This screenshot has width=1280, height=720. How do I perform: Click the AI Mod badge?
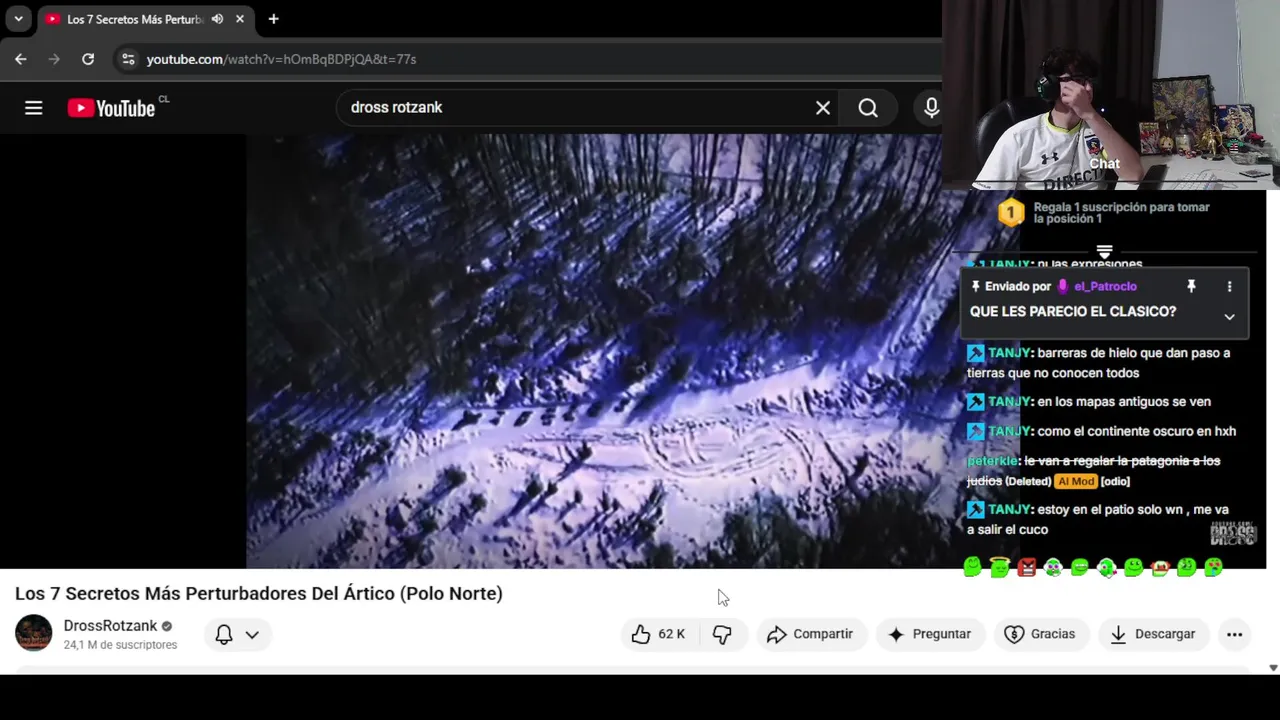coord(1076,481)
